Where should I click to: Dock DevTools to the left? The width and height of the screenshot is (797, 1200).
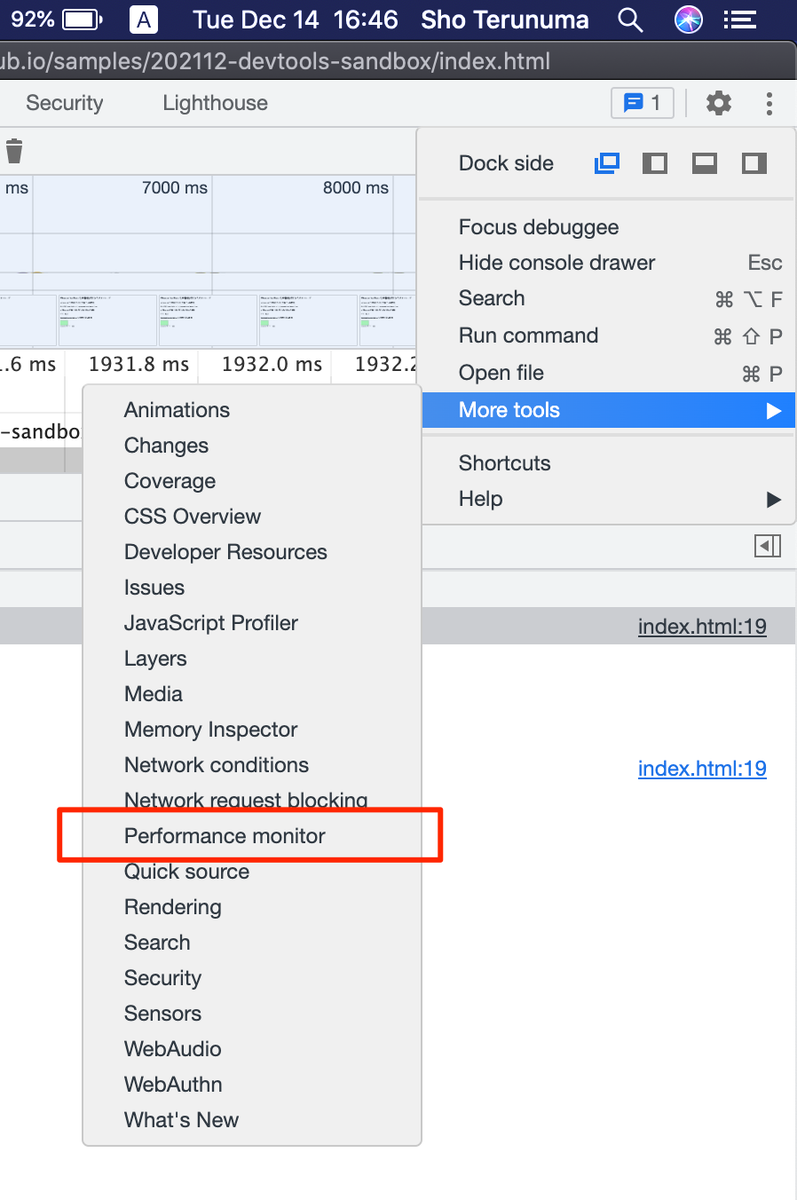[x=655, y=163]
